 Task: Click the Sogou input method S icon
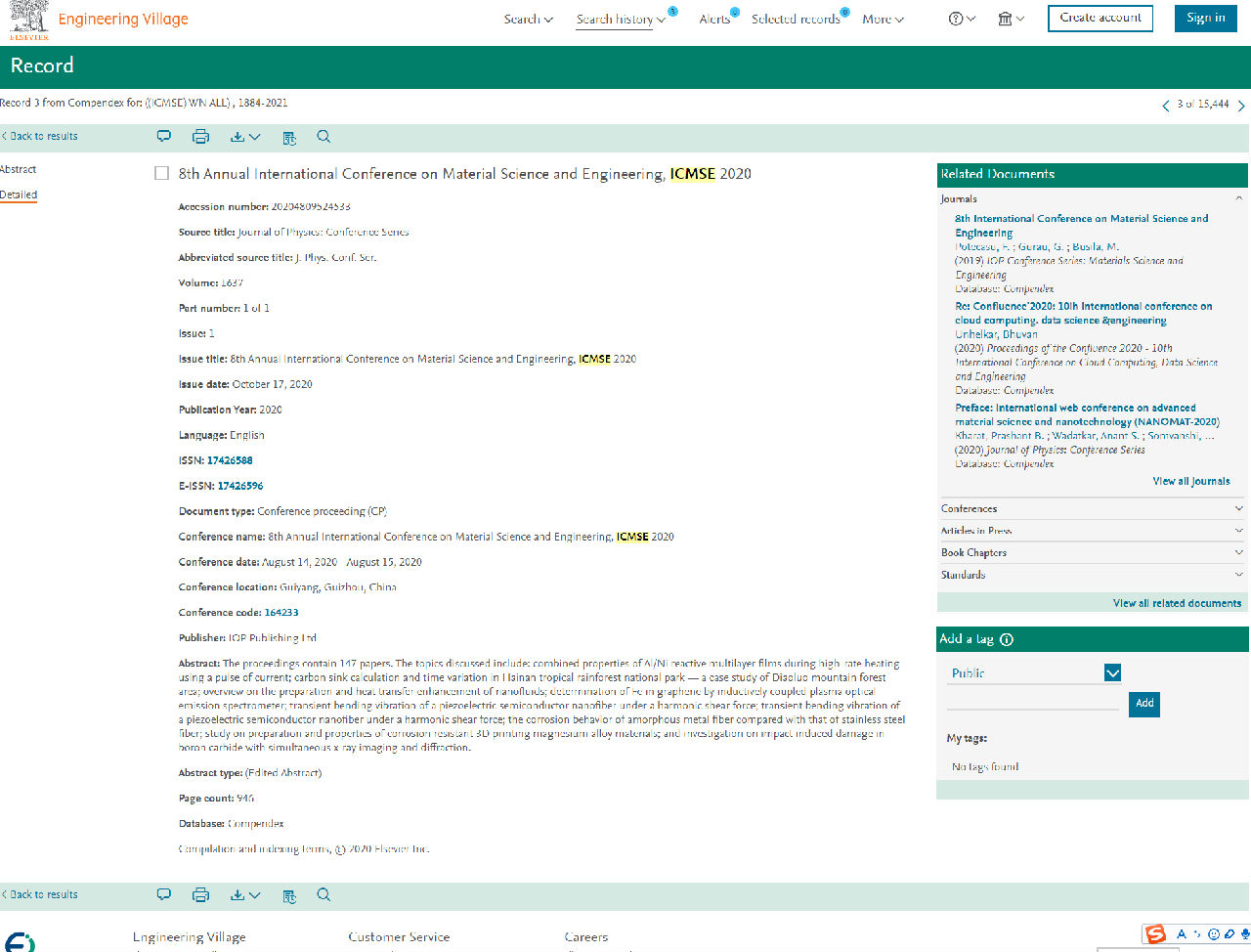pos(1156,934)
